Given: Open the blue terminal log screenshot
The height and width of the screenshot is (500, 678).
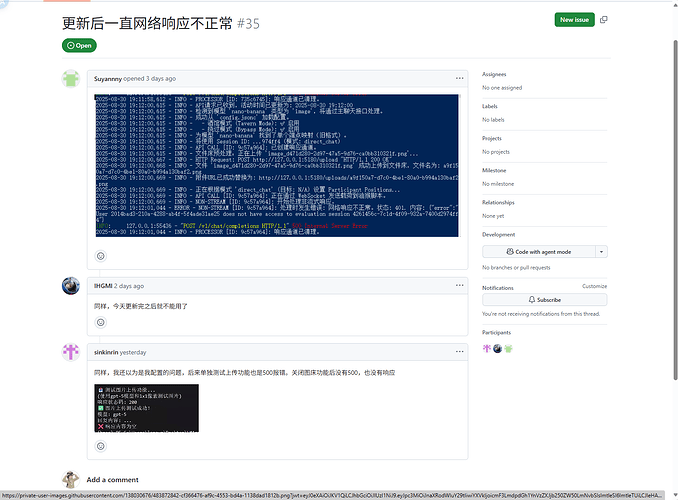Looking at the screenshot, I should (x=277, y=165).
